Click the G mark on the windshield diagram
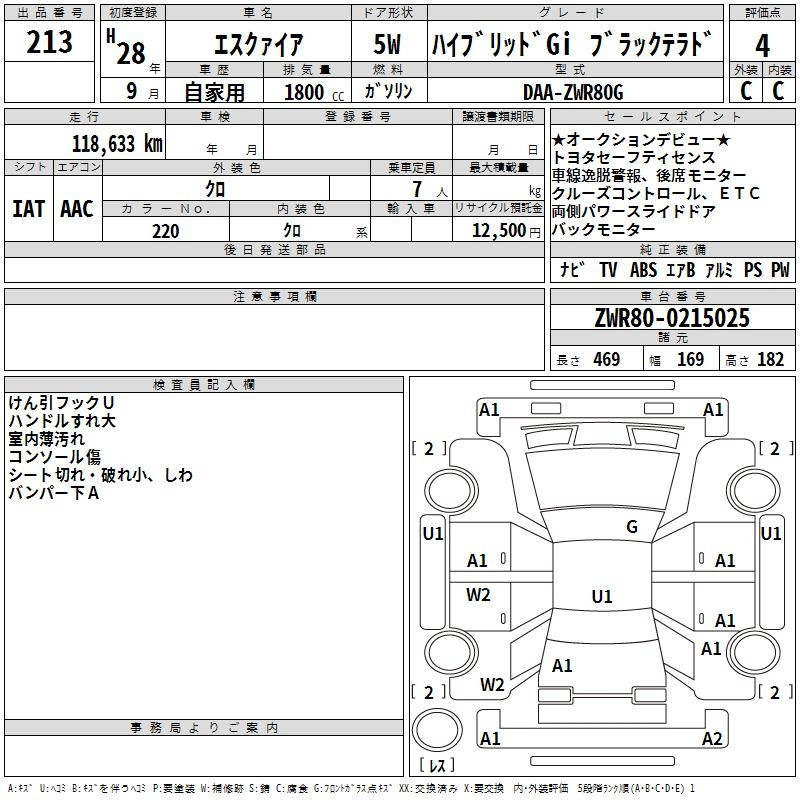The height and width of the screenshot is (800, 800). point(632,527)
